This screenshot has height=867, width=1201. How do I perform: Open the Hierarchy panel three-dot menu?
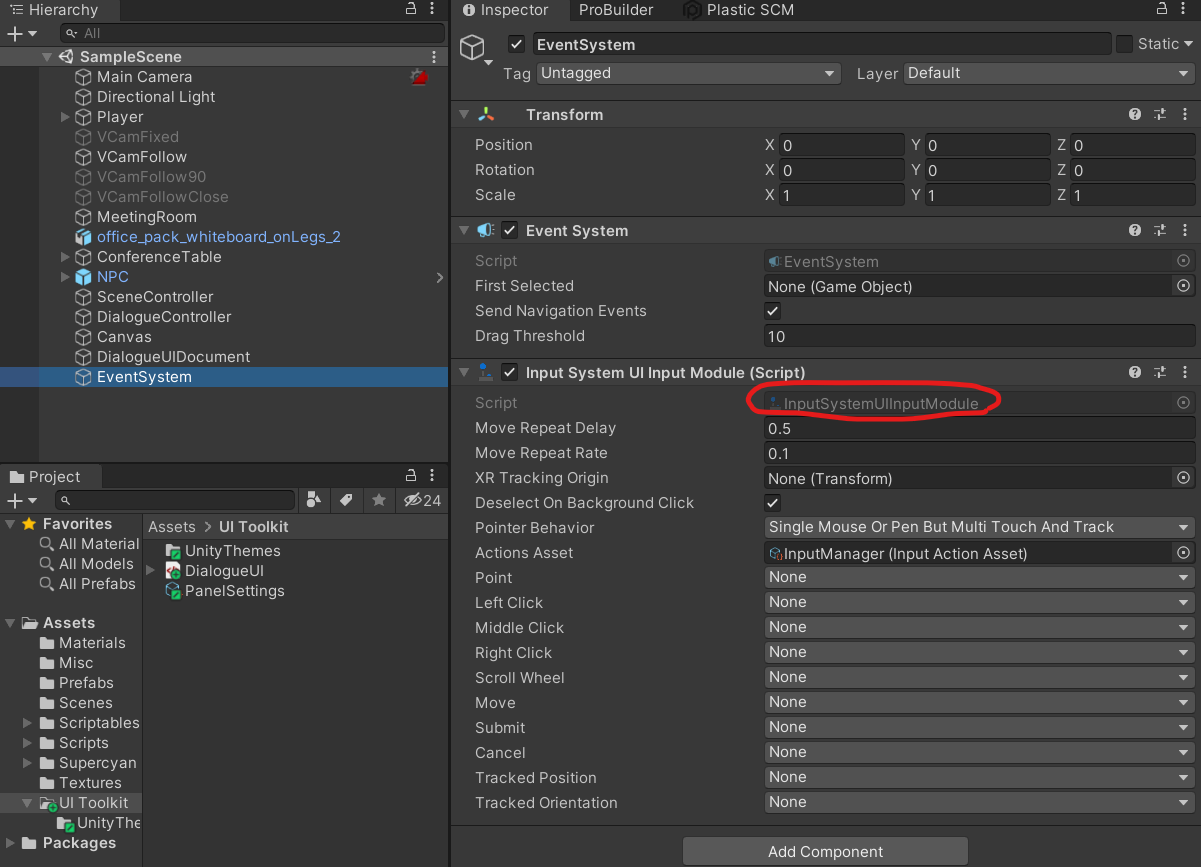[433, 9]
